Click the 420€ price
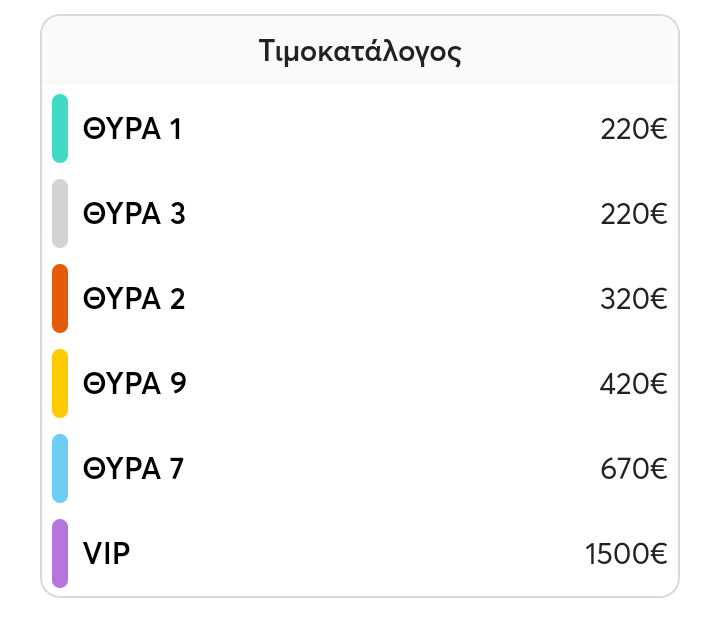 click(x=633, y=384)
